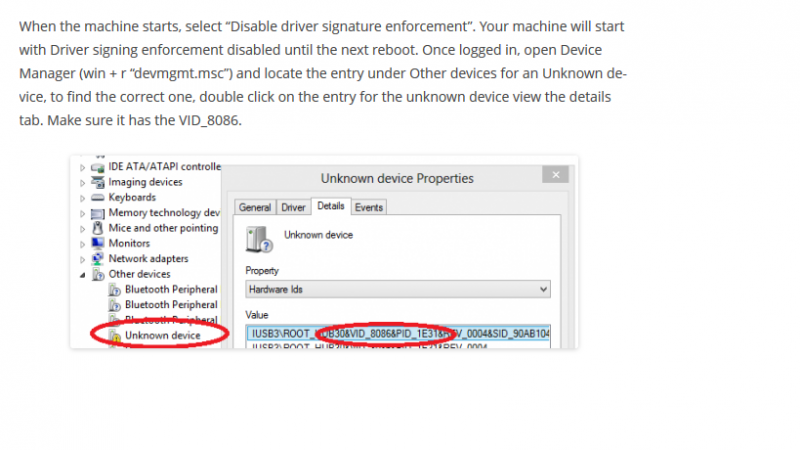Click the Mice and other pointing devices icon
Screen dimensions: 800x450
click(98, 228)
